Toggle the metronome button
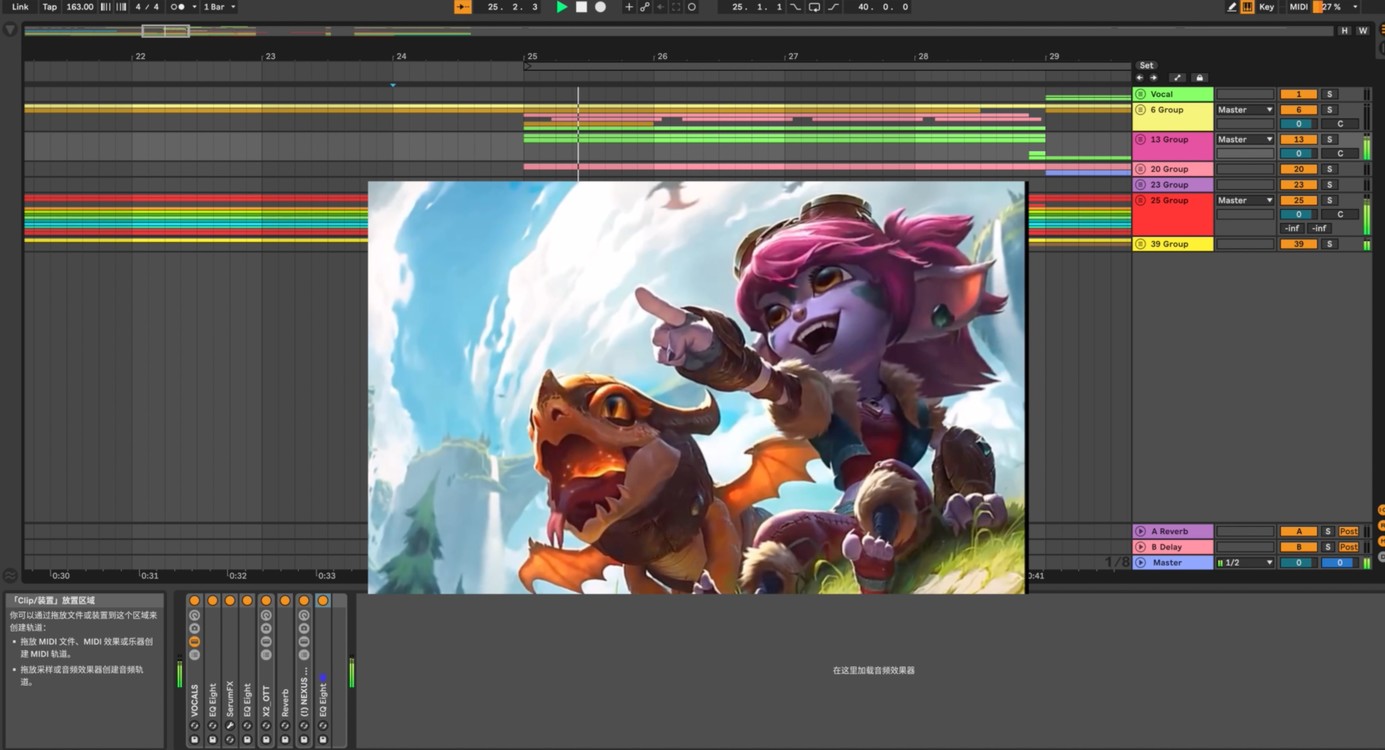Screen dimensions: 1385x750 [x=178, y=7]
